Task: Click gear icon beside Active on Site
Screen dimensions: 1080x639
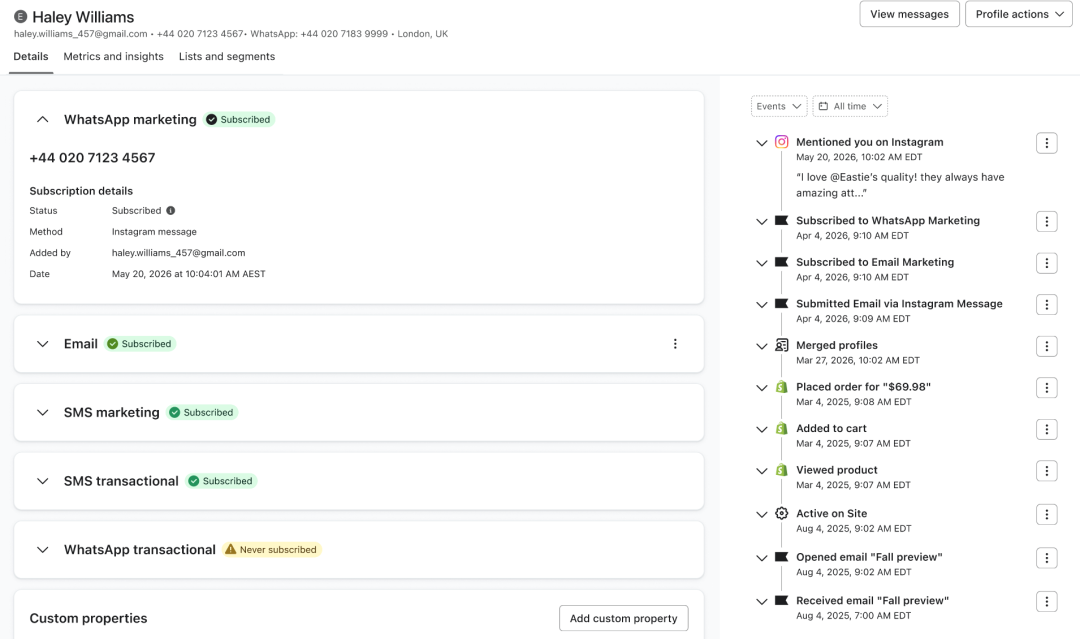Action: (x=781, y=513)
